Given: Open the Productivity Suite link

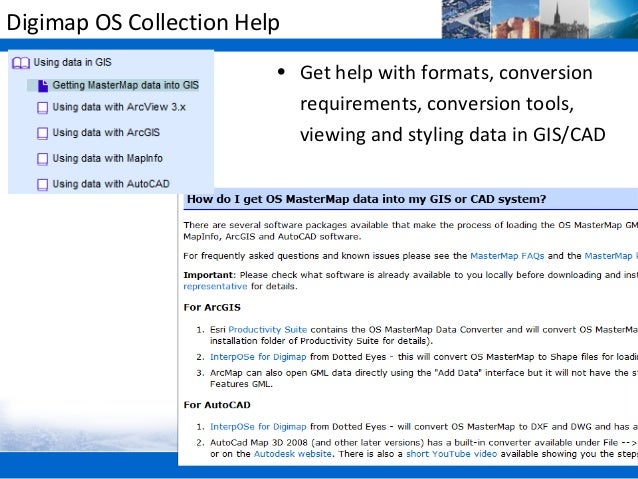Looking at the screenshot, I should pyautogui.click(x=268, y=330).
